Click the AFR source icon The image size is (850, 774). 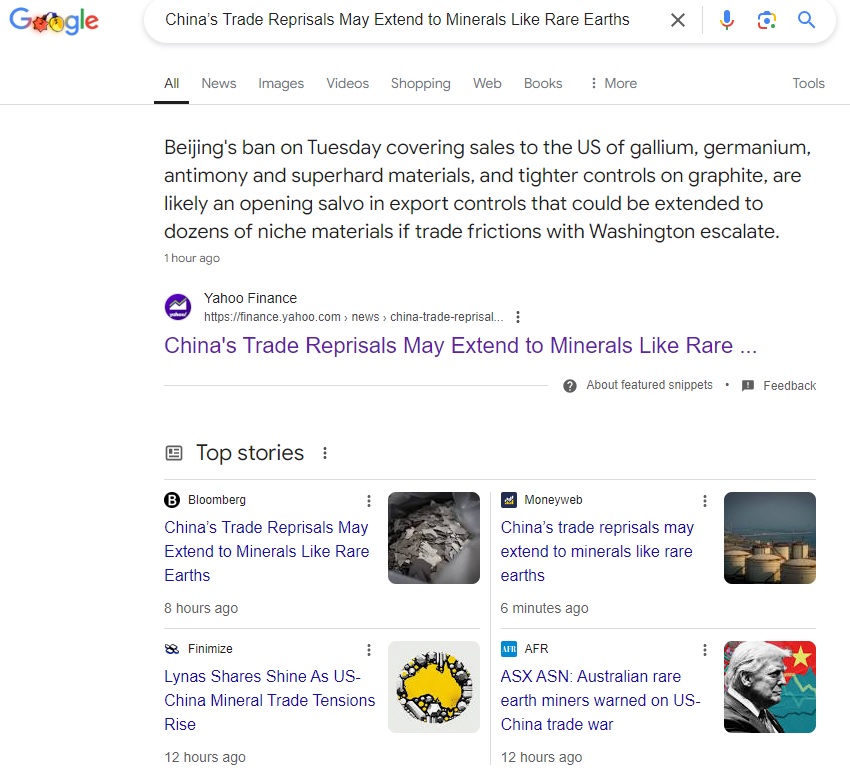click(508, 649)
